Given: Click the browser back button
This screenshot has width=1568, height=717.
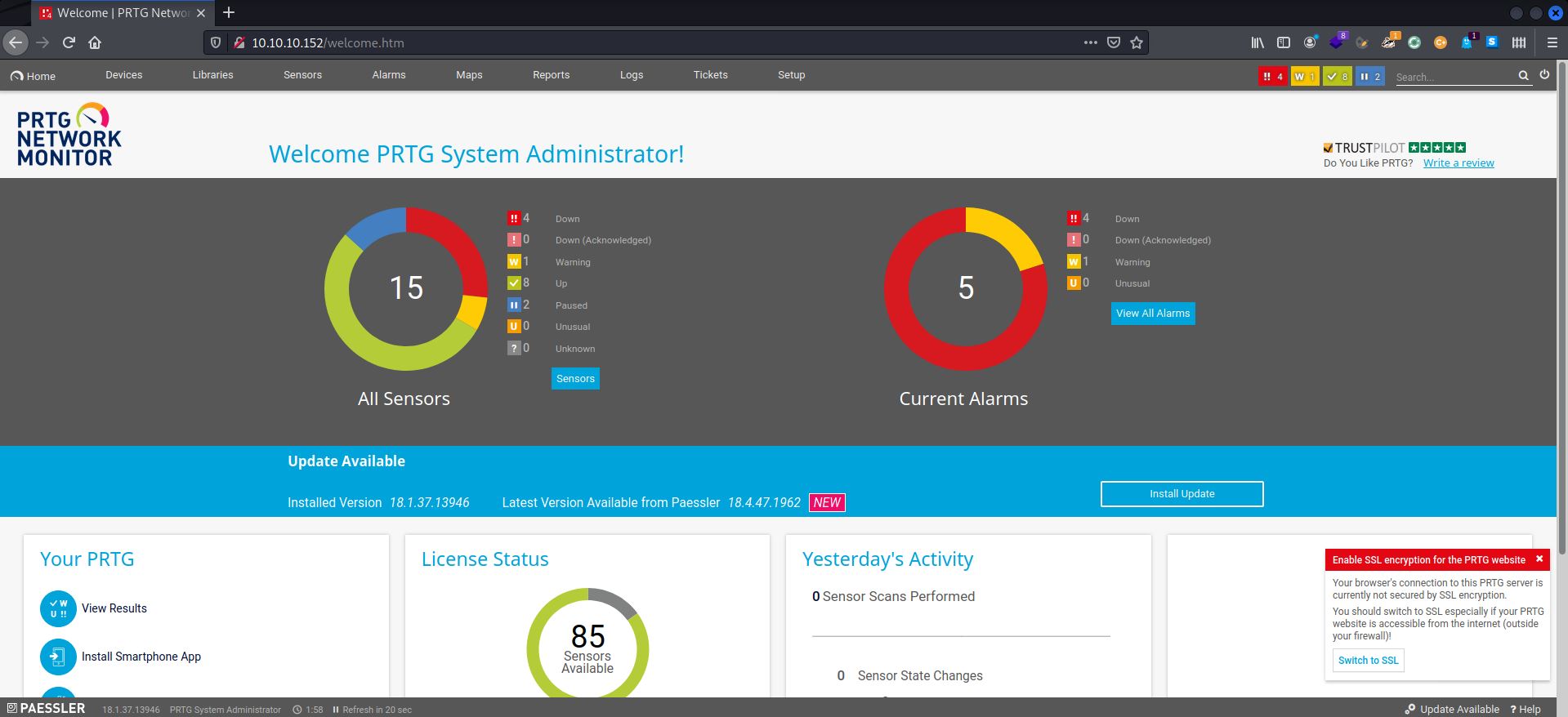Looking at the screenshot, I should click(16, 42).
